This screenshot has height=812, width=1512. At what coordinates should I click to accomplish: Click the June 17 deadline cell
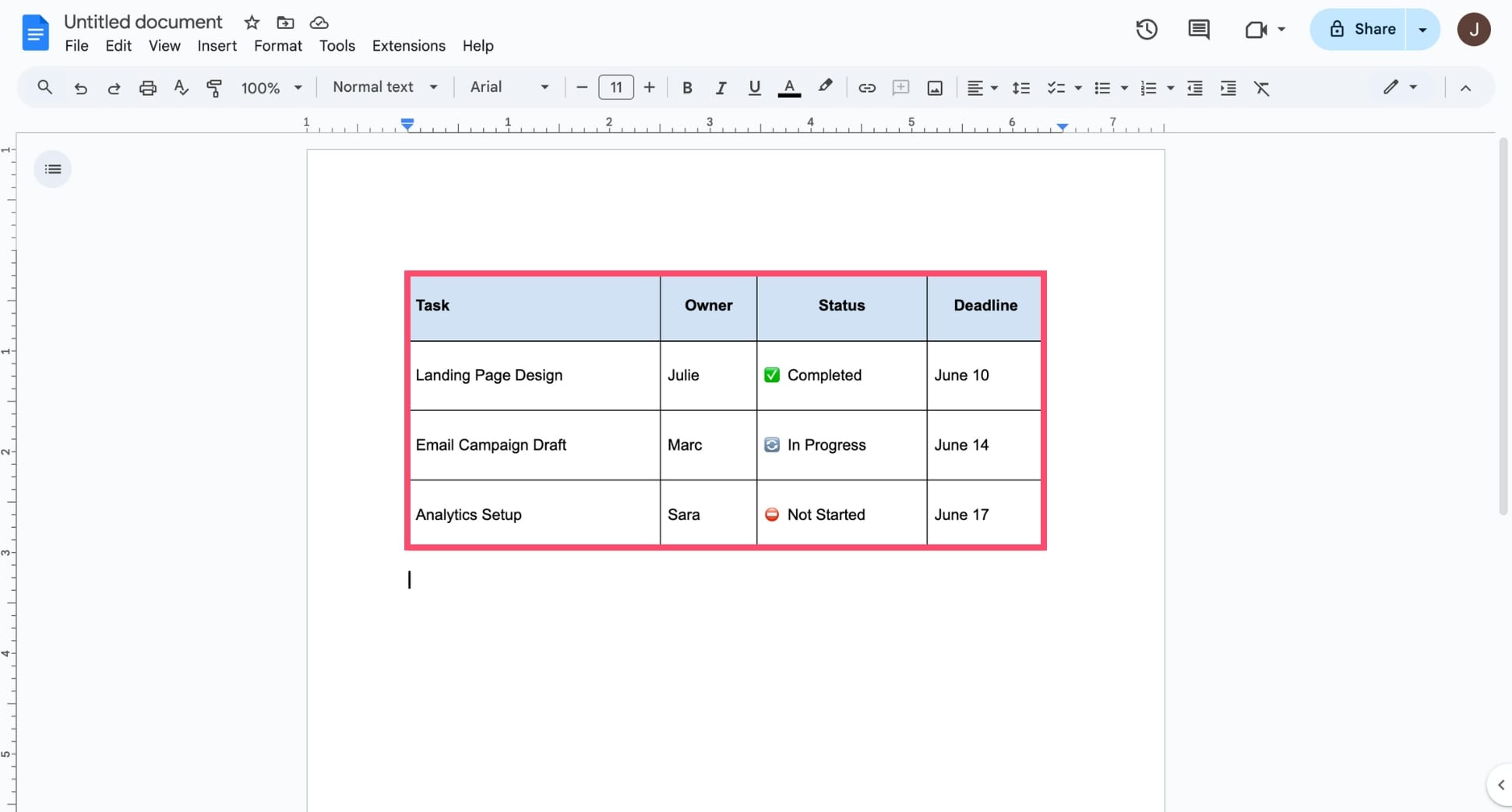click(x=983, y=515)
